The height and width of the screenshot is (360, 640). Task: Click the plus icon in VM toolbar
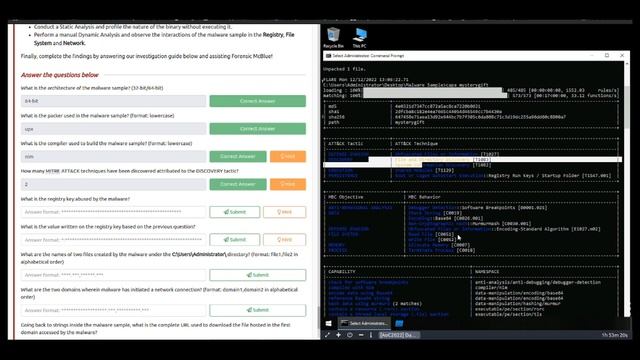[338, 335]
